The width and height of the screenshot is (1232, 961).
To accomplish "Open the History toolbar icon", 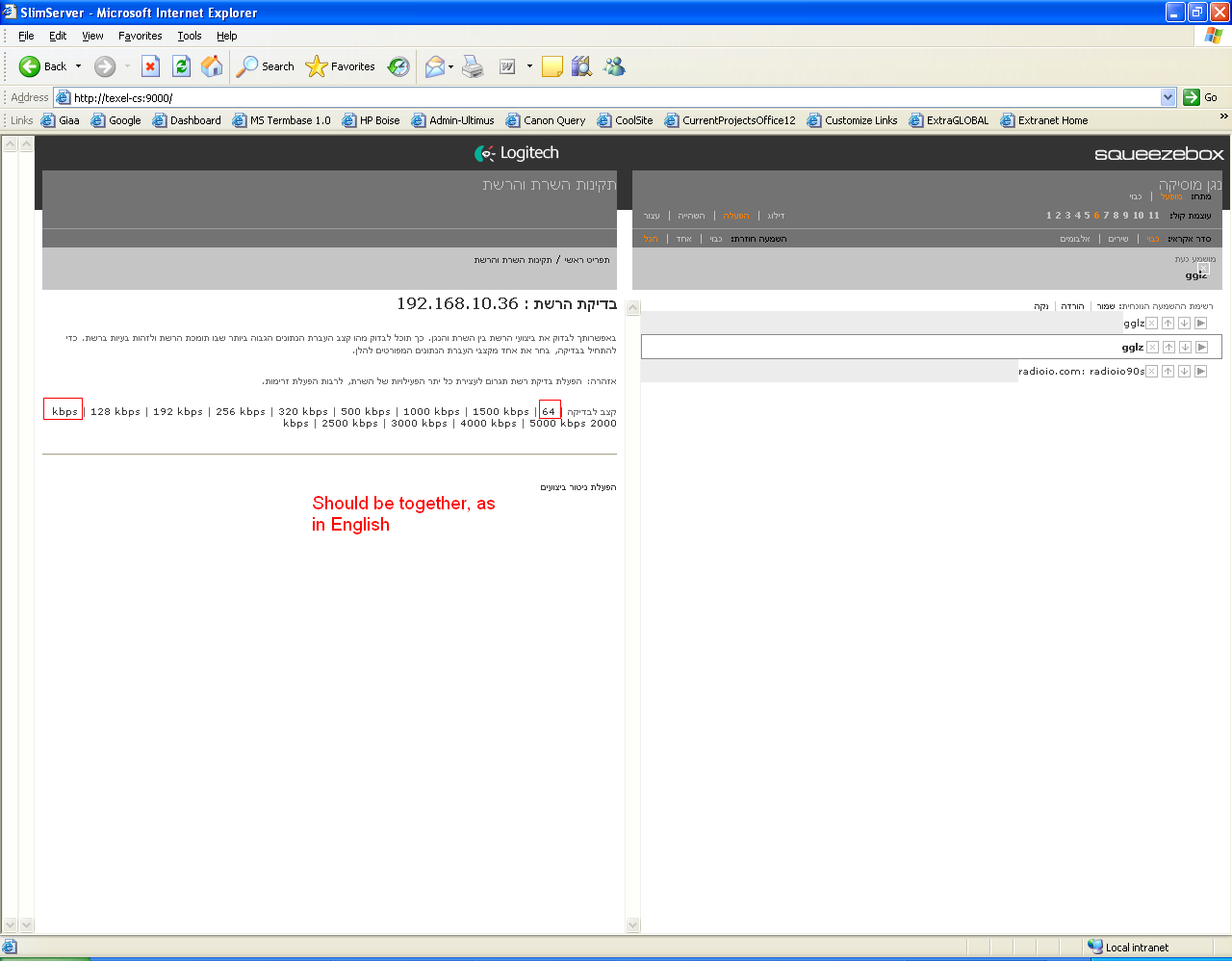I will coord(398,66).
